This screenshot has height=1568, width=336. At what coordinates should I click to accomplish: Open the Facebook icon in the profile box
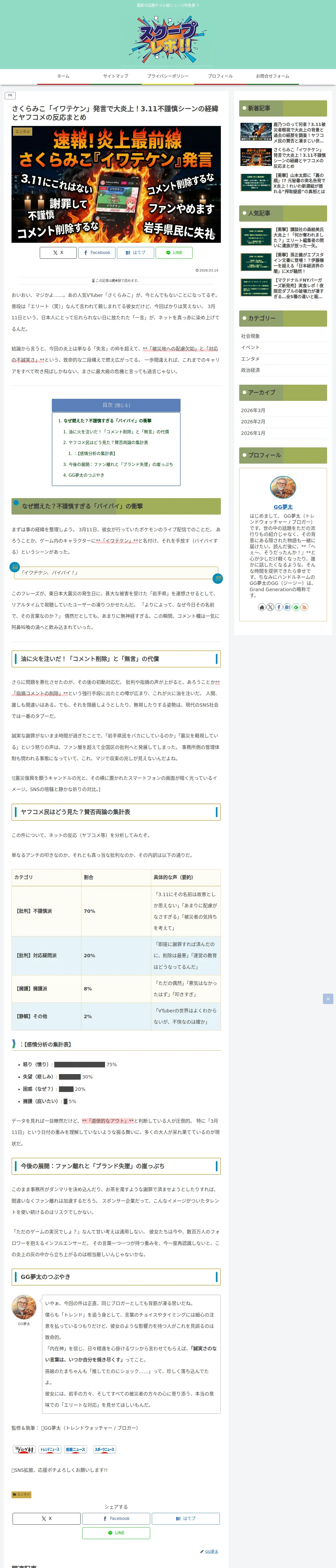coord(279,607)
